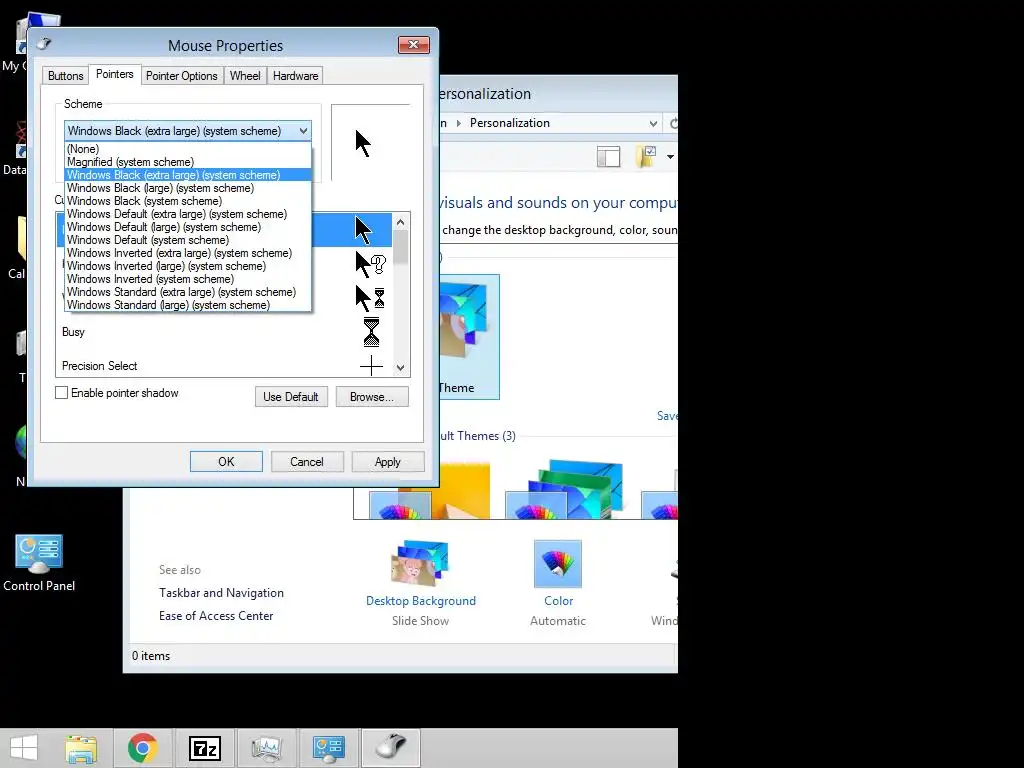Click the Color link text
The height and width of the screenshot is (768, 1024).
tap(558, 601)
